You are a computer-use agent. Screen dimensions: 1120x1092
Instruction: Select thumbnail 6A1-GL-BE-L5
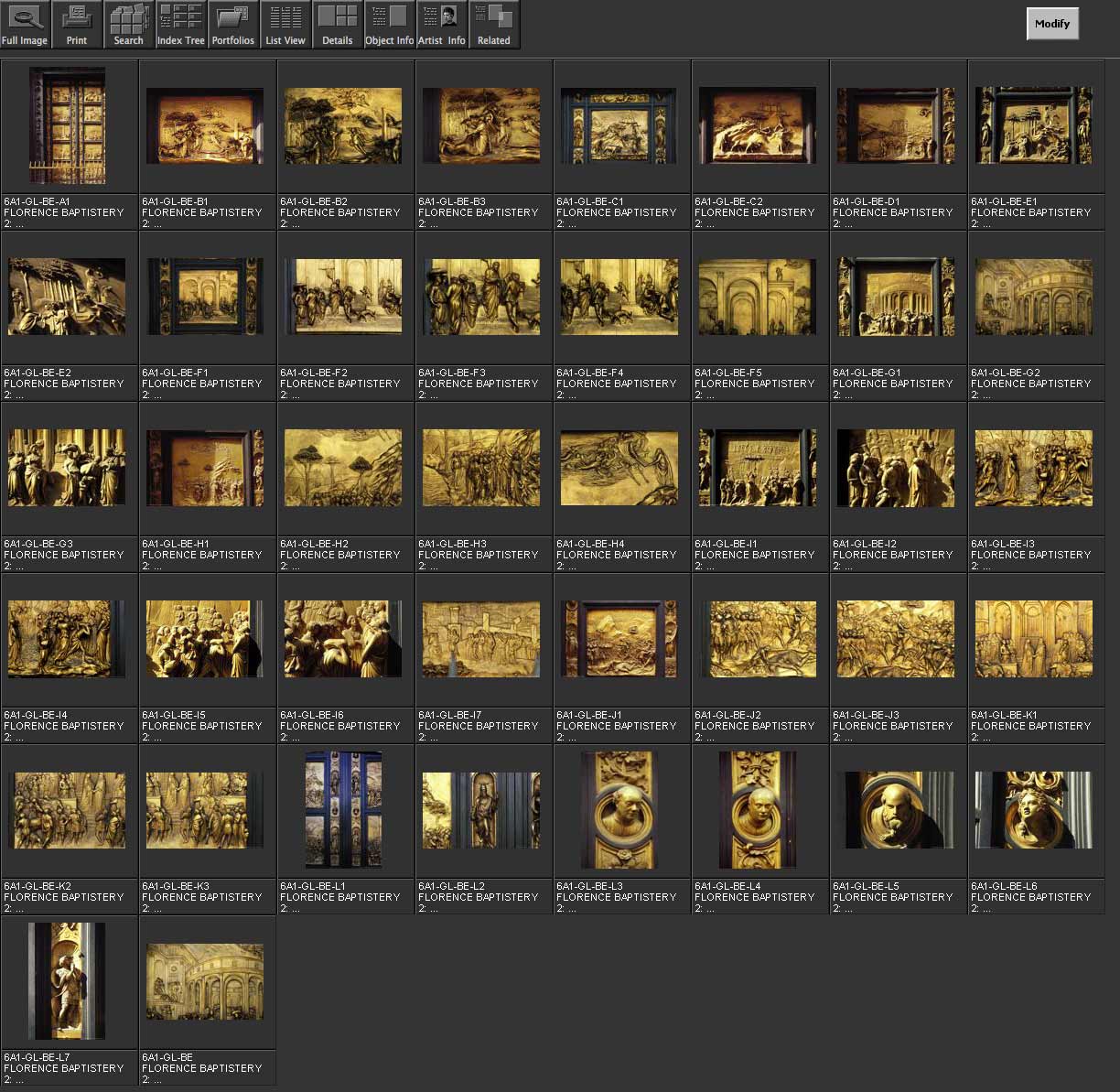click(x=896, y=810)
